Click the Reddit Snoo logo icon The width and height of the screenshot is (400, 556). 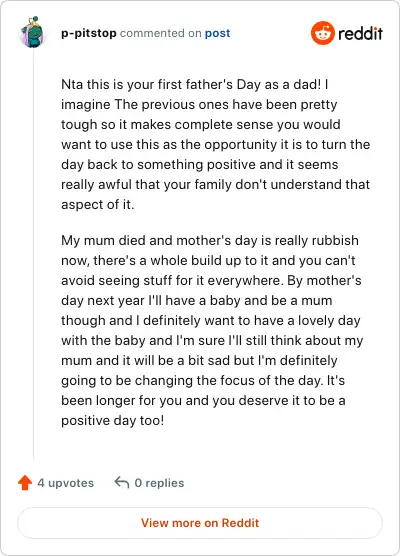[322, 33]
